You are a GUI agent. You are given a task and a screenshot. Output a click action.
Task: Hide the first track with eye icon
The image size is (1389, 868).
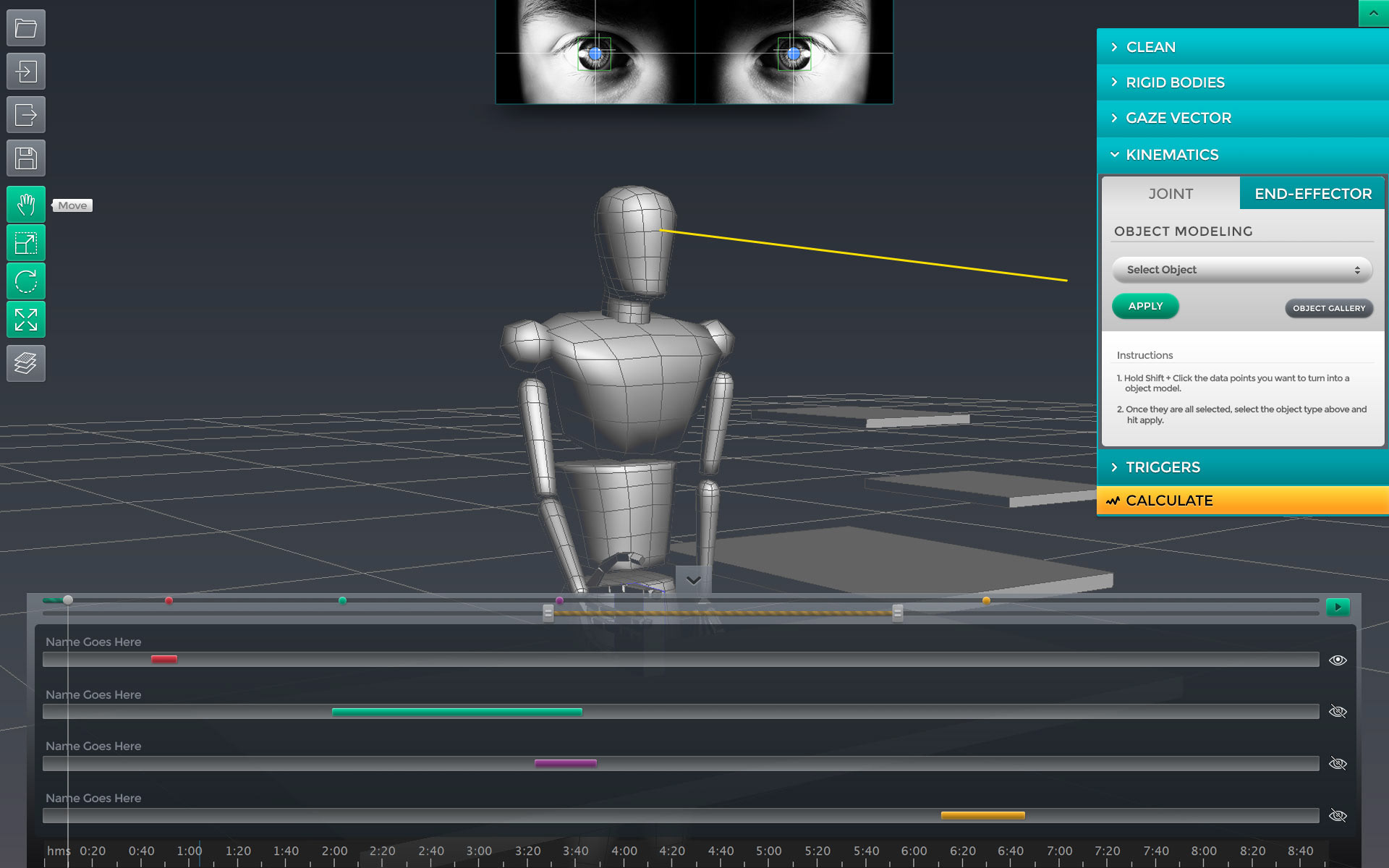pos(1338,660)
